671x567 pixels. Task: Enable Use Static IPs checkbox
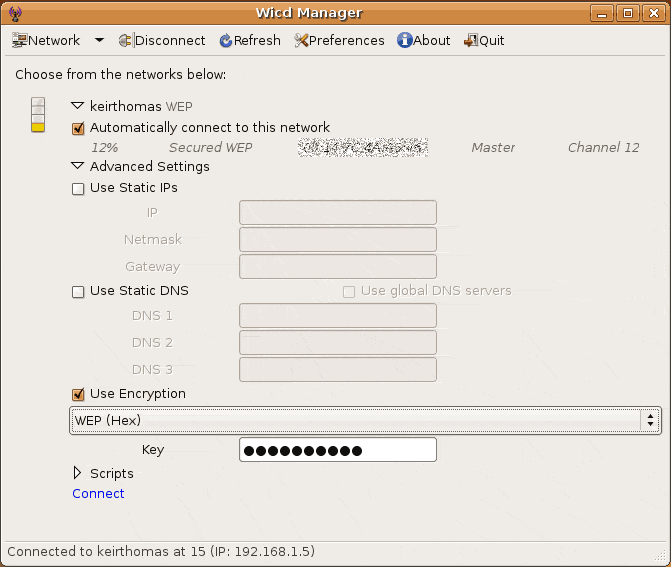click(78, 189)
